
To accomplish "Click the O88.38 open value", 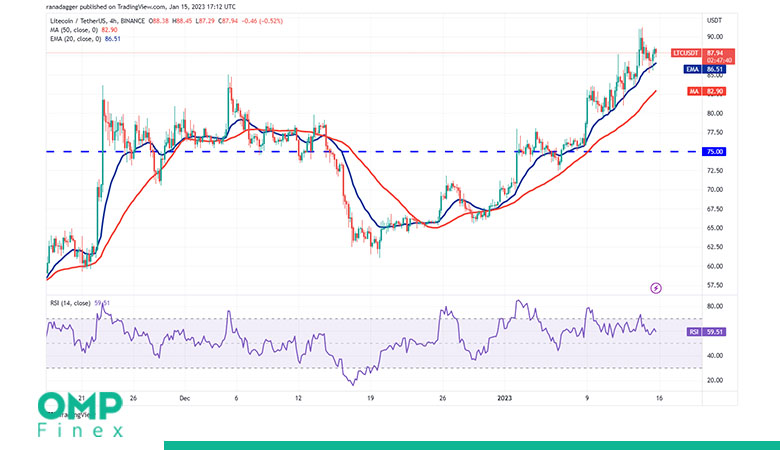I will point(159,21).
